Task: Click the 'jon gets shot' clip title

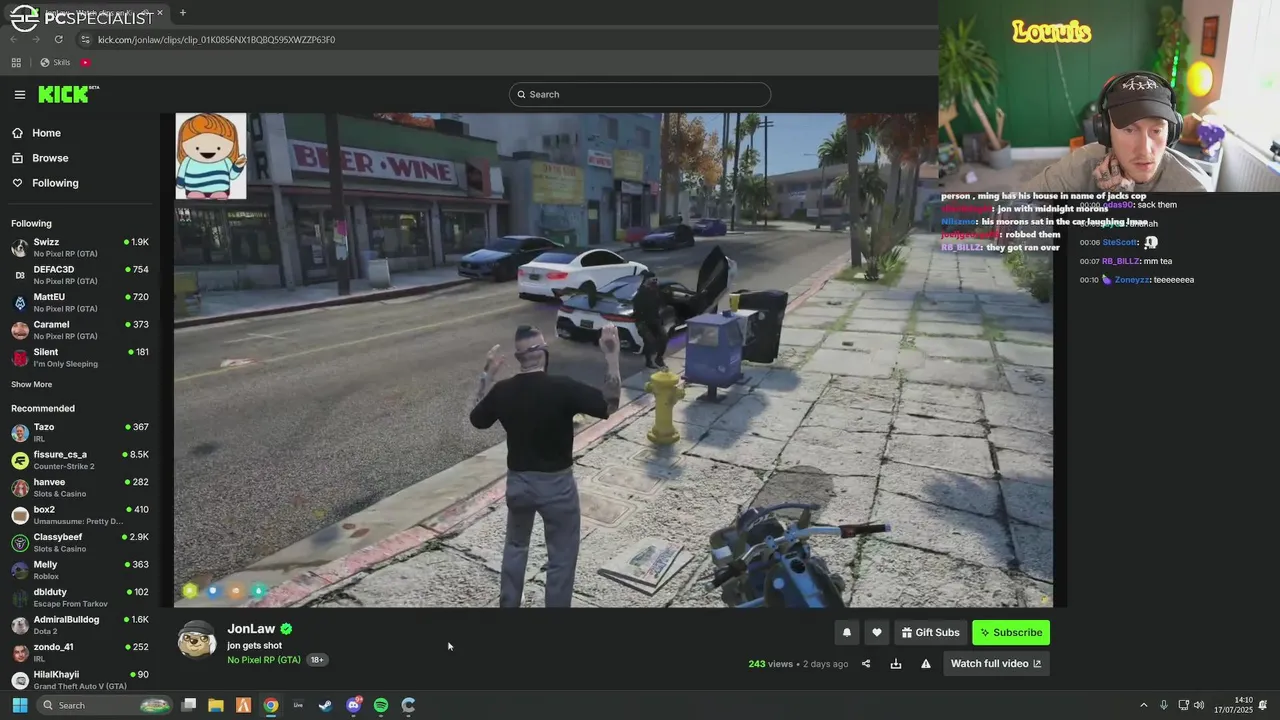Action: point(254,646)
